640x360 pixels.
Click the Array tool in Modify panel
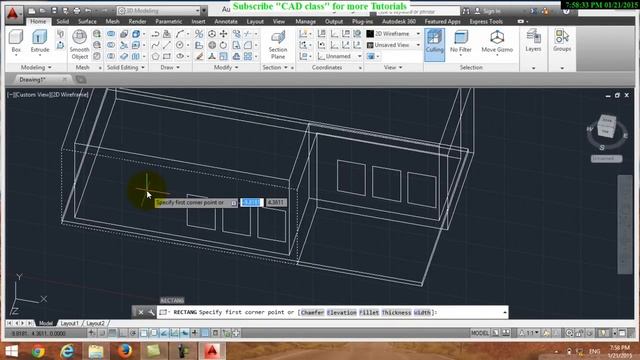[x=248, y=56]
